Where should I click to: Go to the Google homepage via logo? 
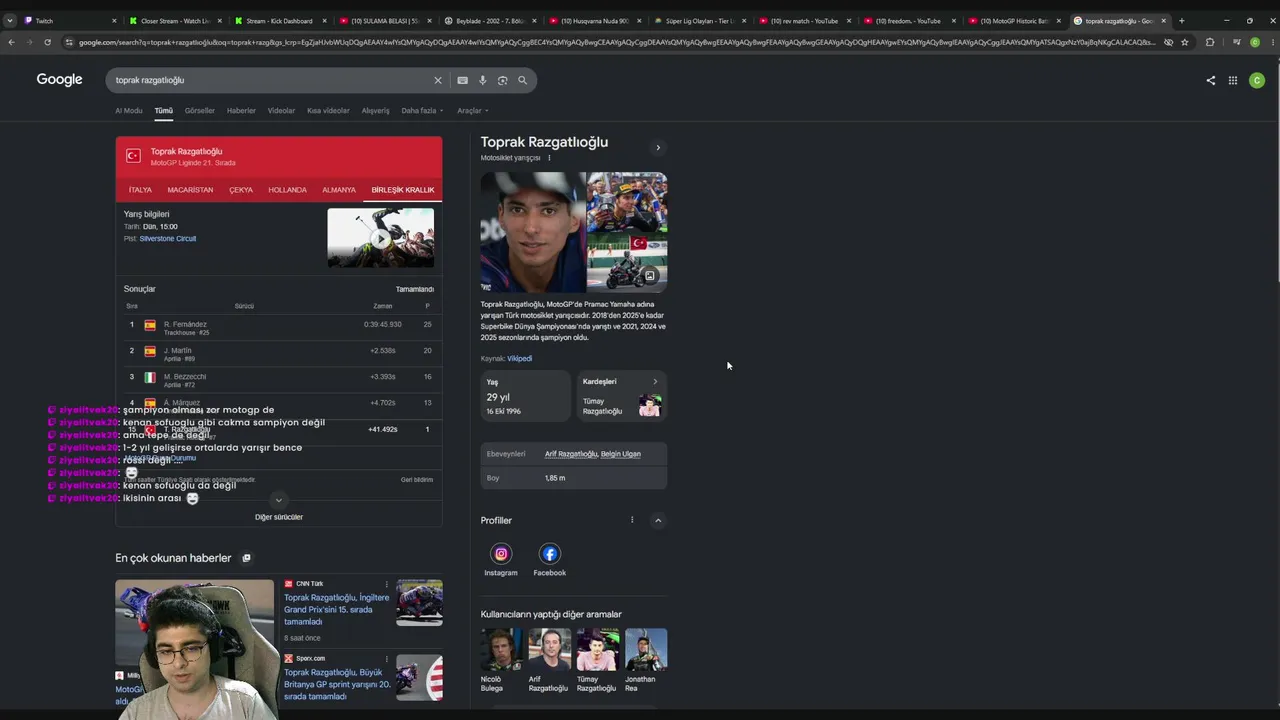(x=59, y=80)
